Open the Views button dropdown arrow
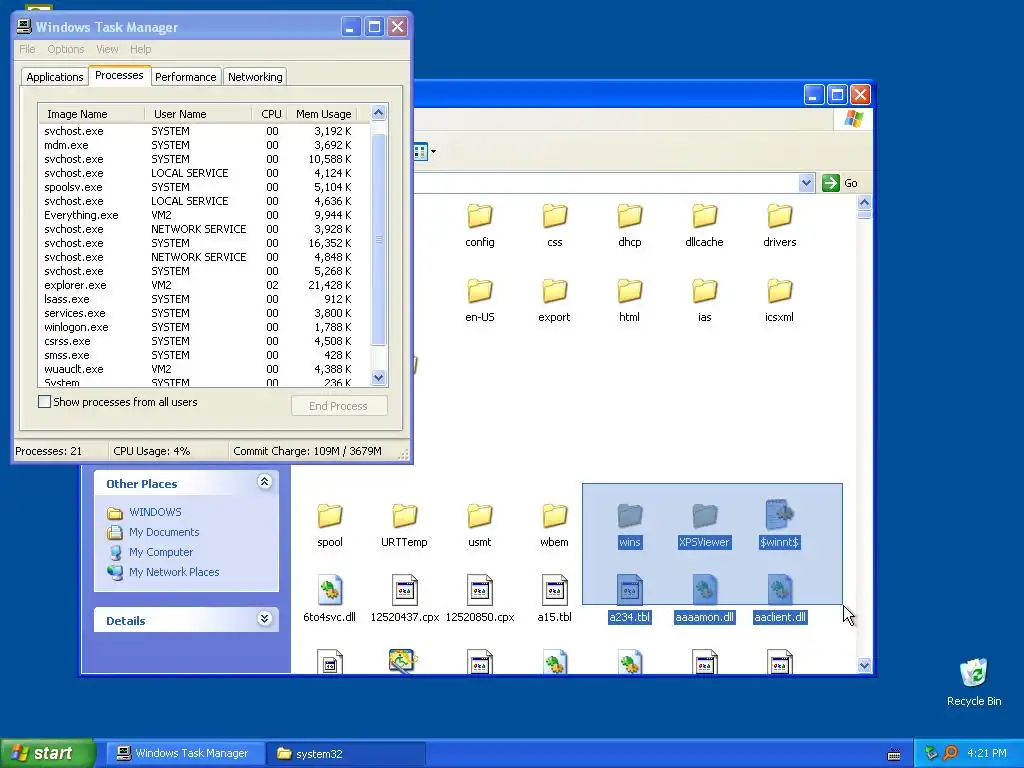This screenshot has height=768, width=1024. [433, 152]
